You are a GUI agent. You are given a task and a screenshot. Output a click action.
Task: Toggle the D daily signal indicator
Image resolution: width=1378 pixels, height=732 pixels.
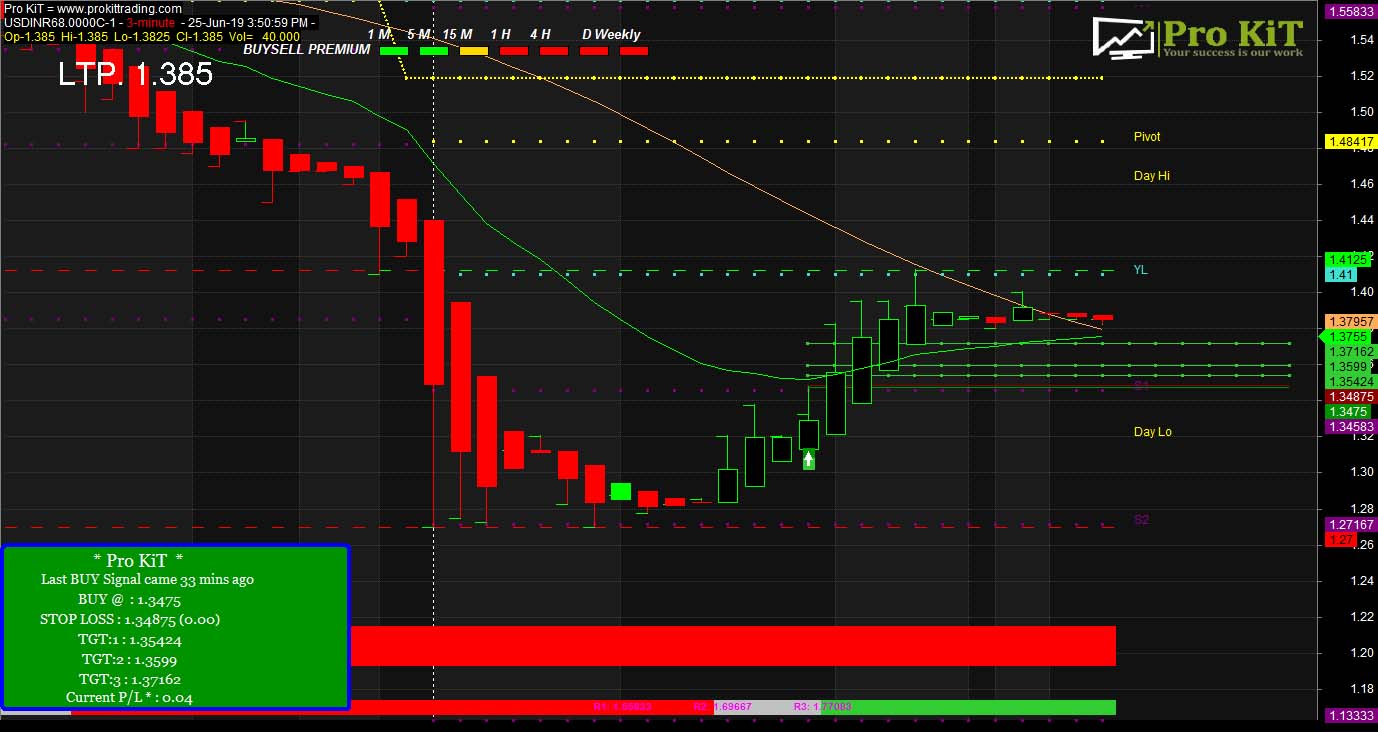594,50
